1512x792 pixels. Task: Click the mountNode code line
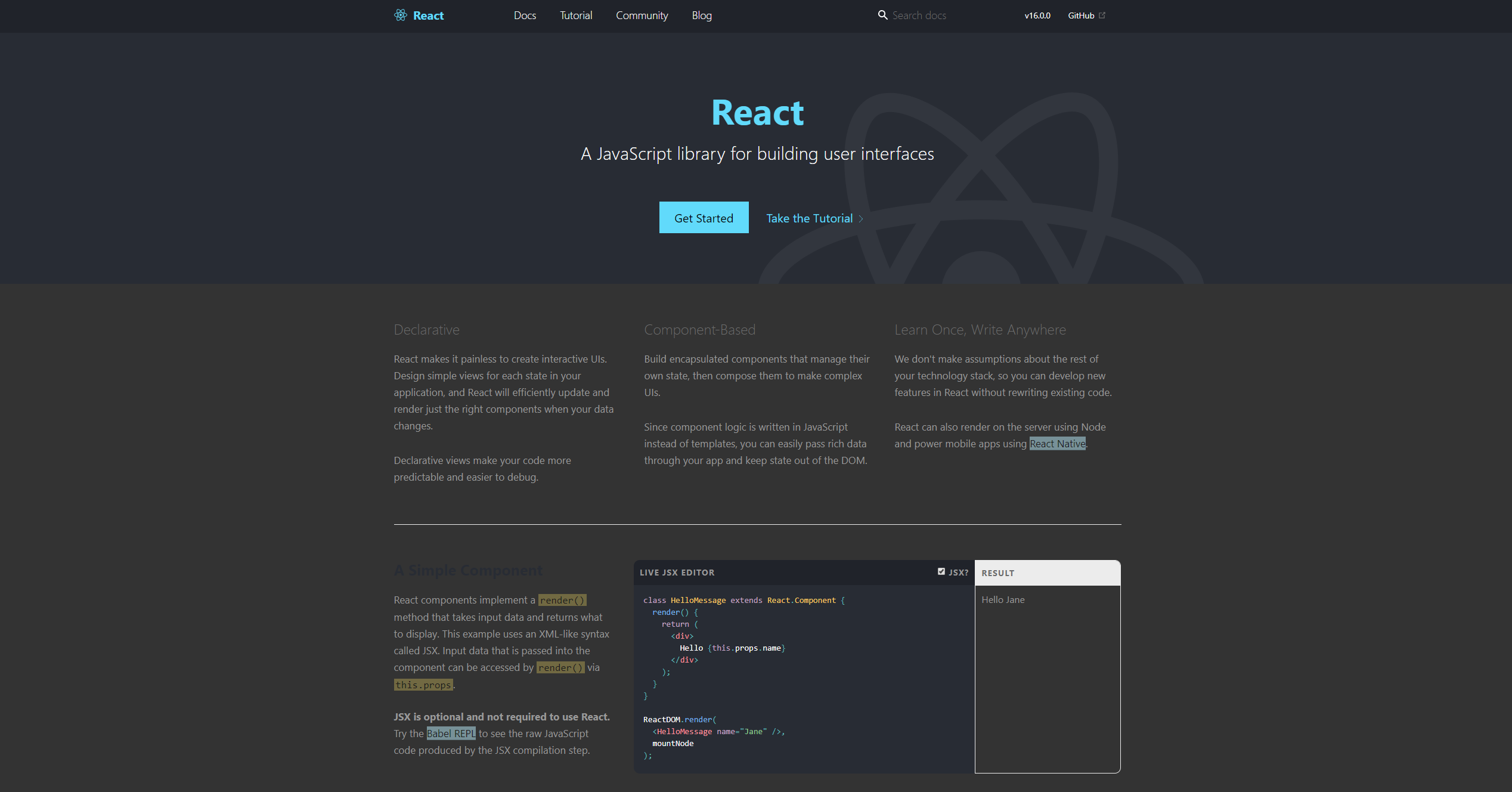673,743
